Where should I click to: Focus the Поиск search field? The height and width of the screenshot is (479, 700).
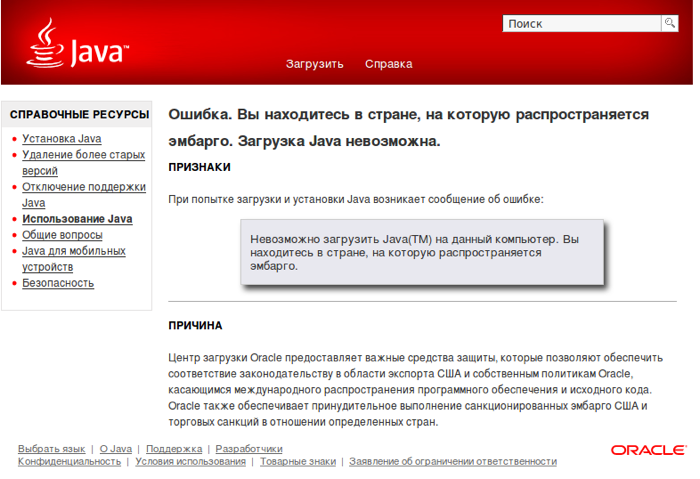click(x=582, y=23)
